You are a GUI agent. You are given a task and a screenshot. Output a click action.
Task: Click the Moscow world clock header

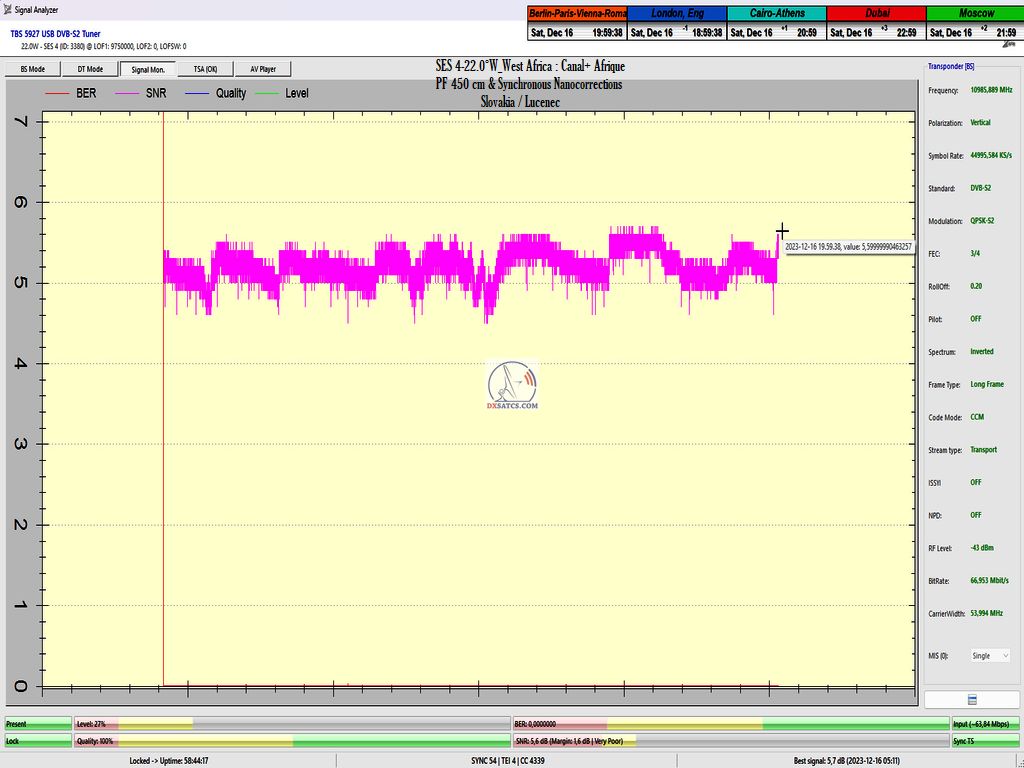click(974, 14)
